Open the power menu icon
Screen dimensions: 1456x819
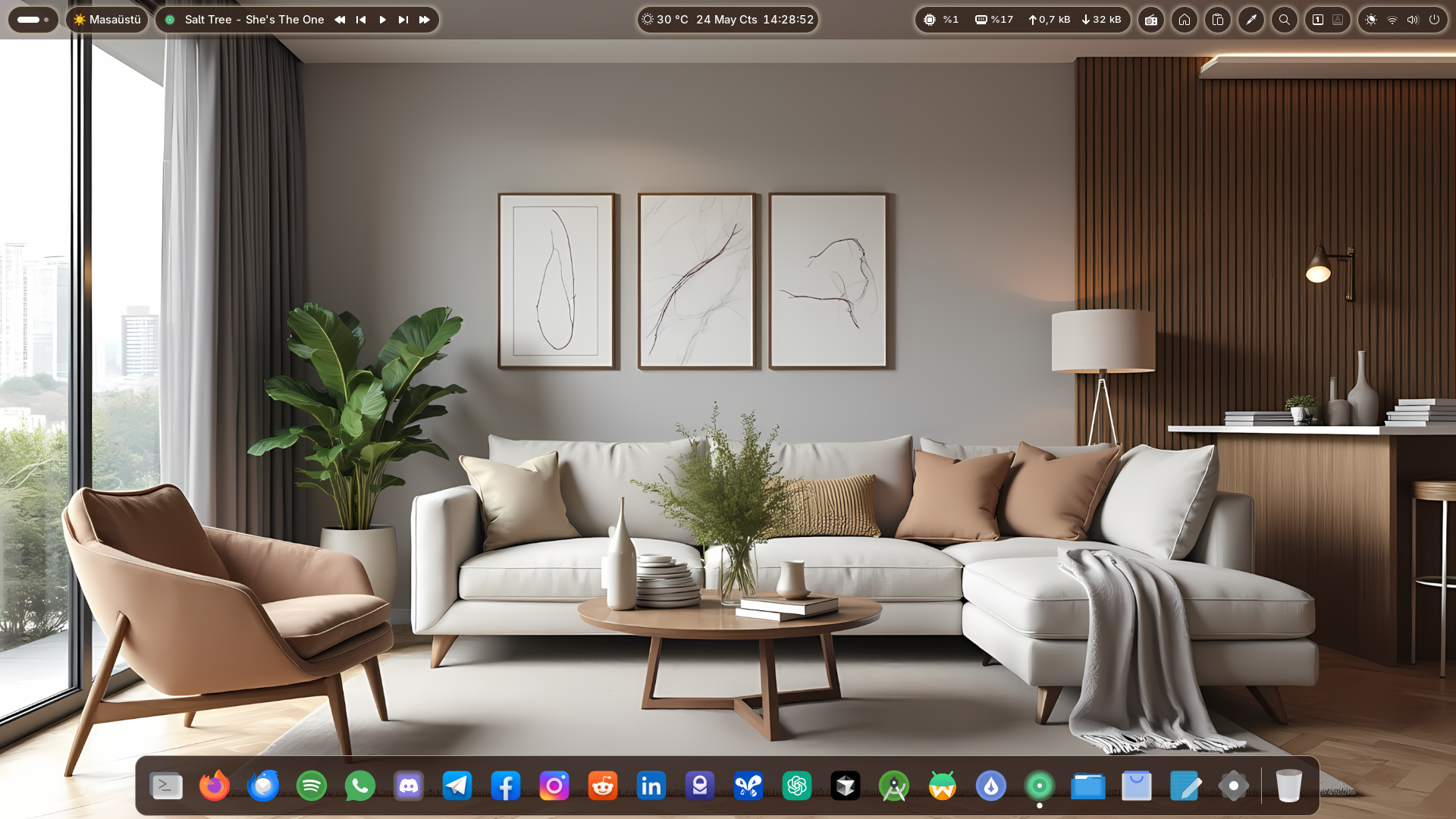[1434, 20]
